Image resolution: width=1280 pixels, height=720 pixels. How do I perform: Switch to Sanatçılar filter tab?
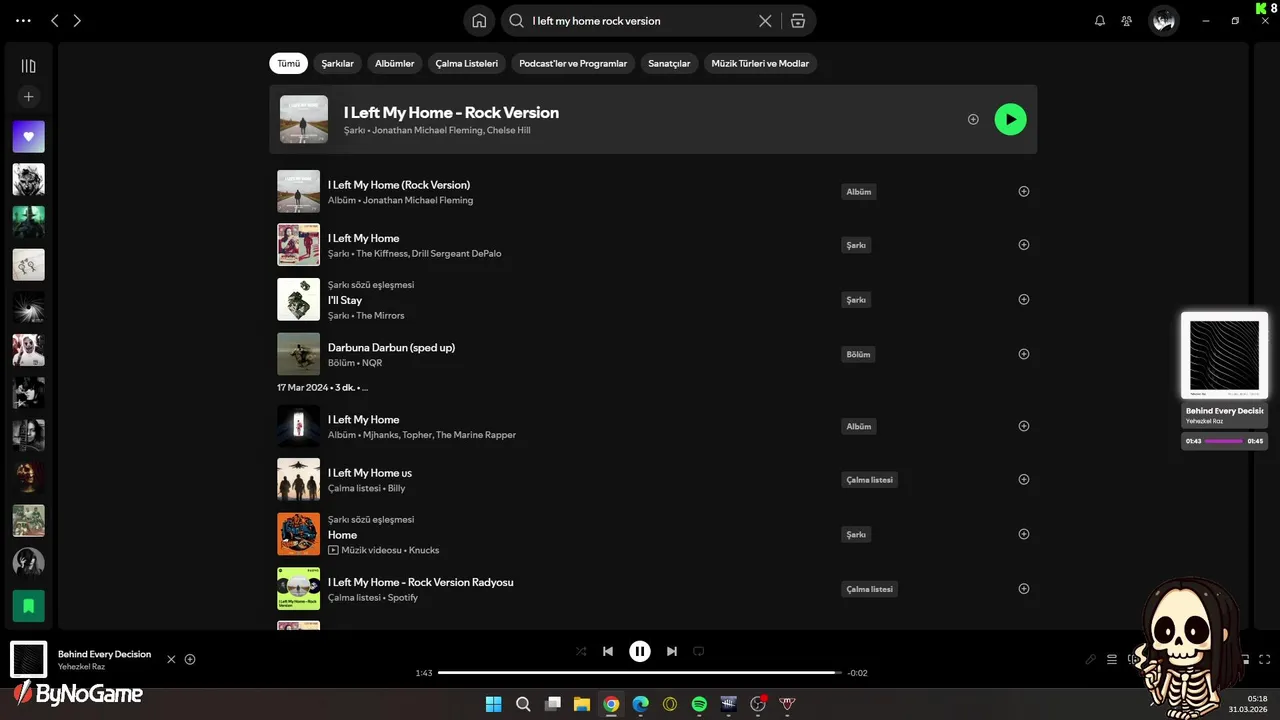pos(669,63)
